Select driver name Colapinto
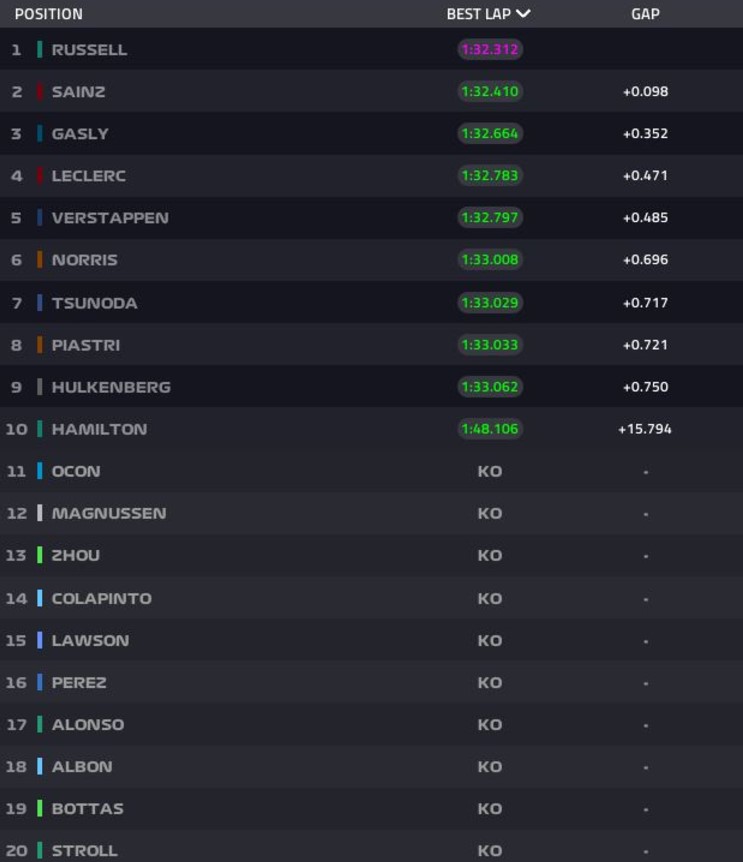 [x=102, y=598]
